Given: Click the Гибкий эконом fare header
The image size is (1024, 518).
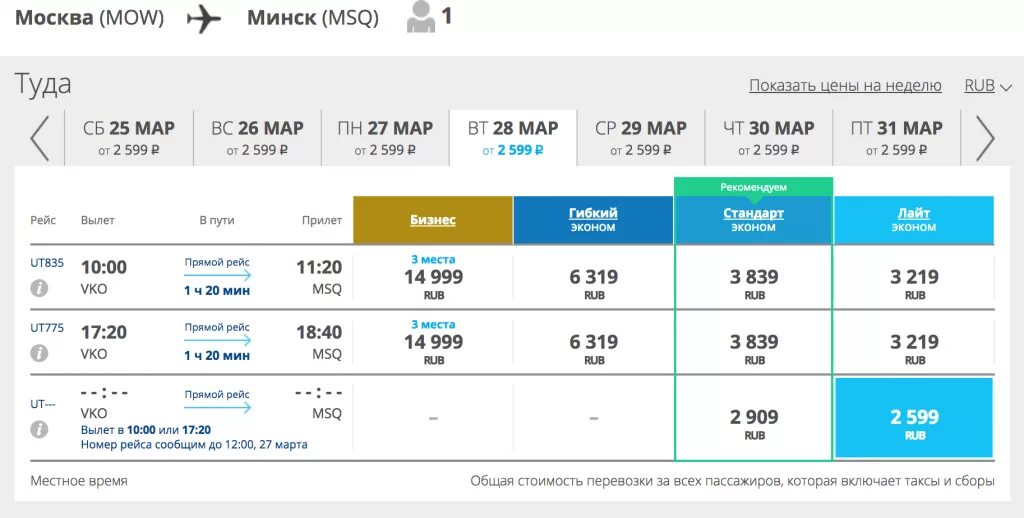Looking at the screenshot, I should click(x=593, y=220).
